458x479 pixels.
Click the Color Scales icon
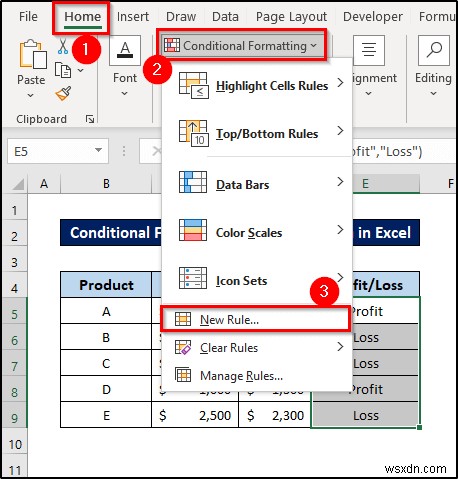click(193, 230)
